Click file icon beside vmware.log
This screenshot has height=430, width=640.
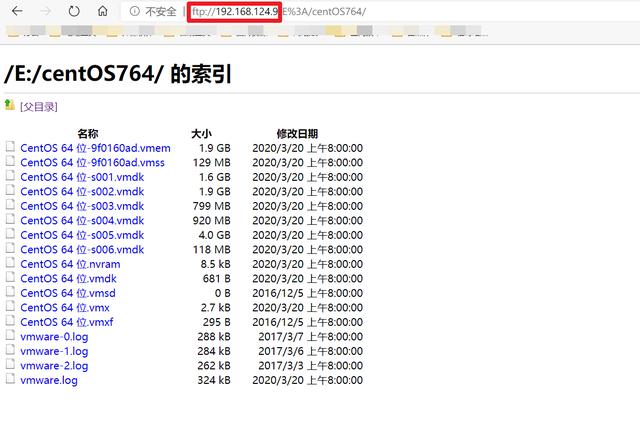coord(10,379)
